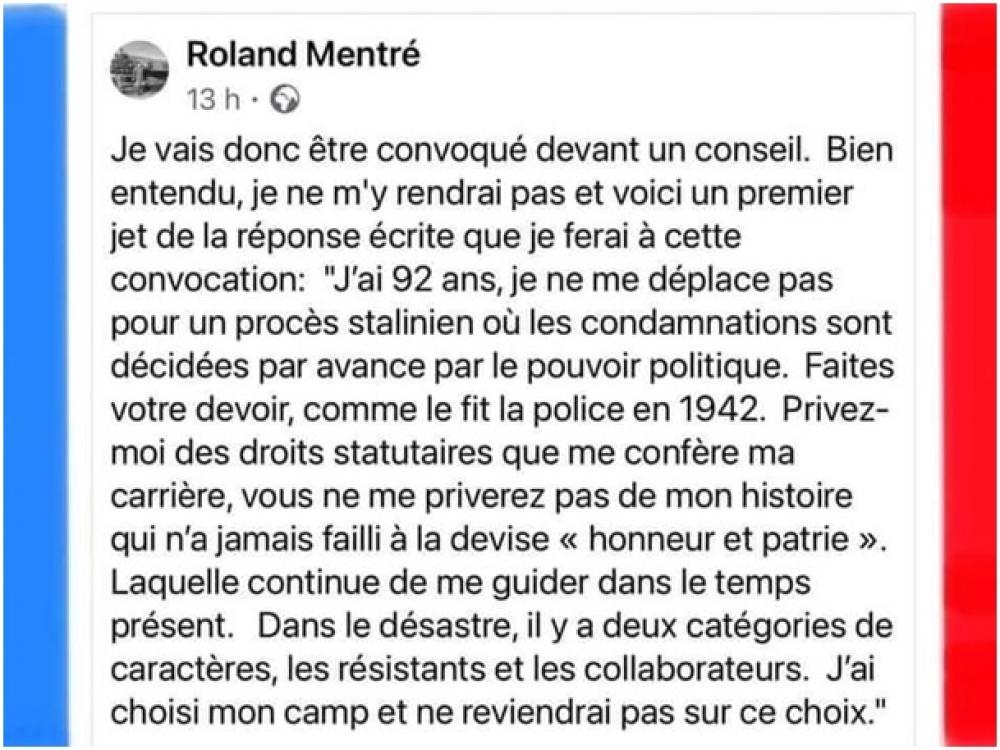Click the last line ending 'ce choix.'
This screenshot has width=1000, height=750.
(x=499, y=713)
